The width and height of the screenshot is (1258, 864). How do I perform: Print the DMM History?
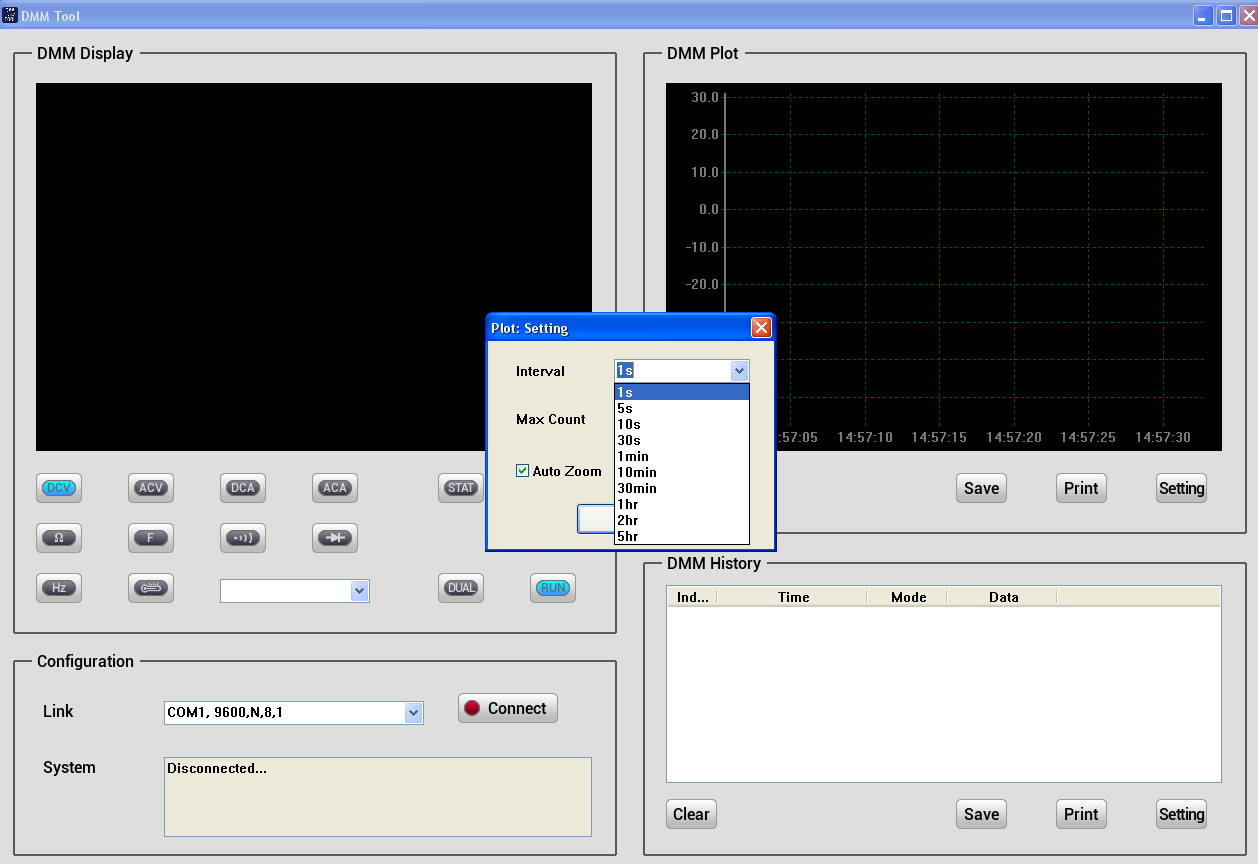pos(1081,814)
